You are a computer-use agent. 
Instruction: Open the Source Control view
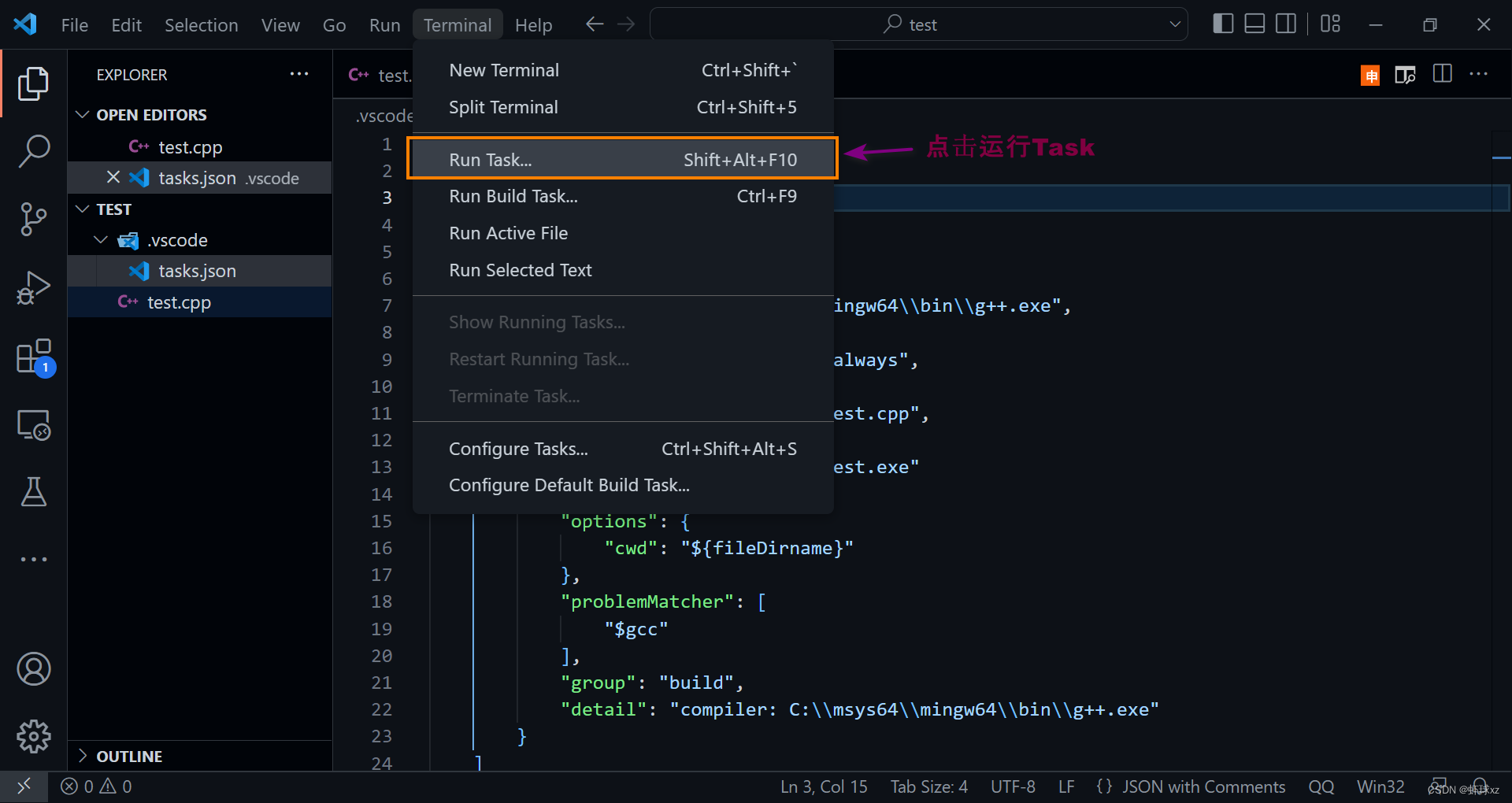click(33, 219)
